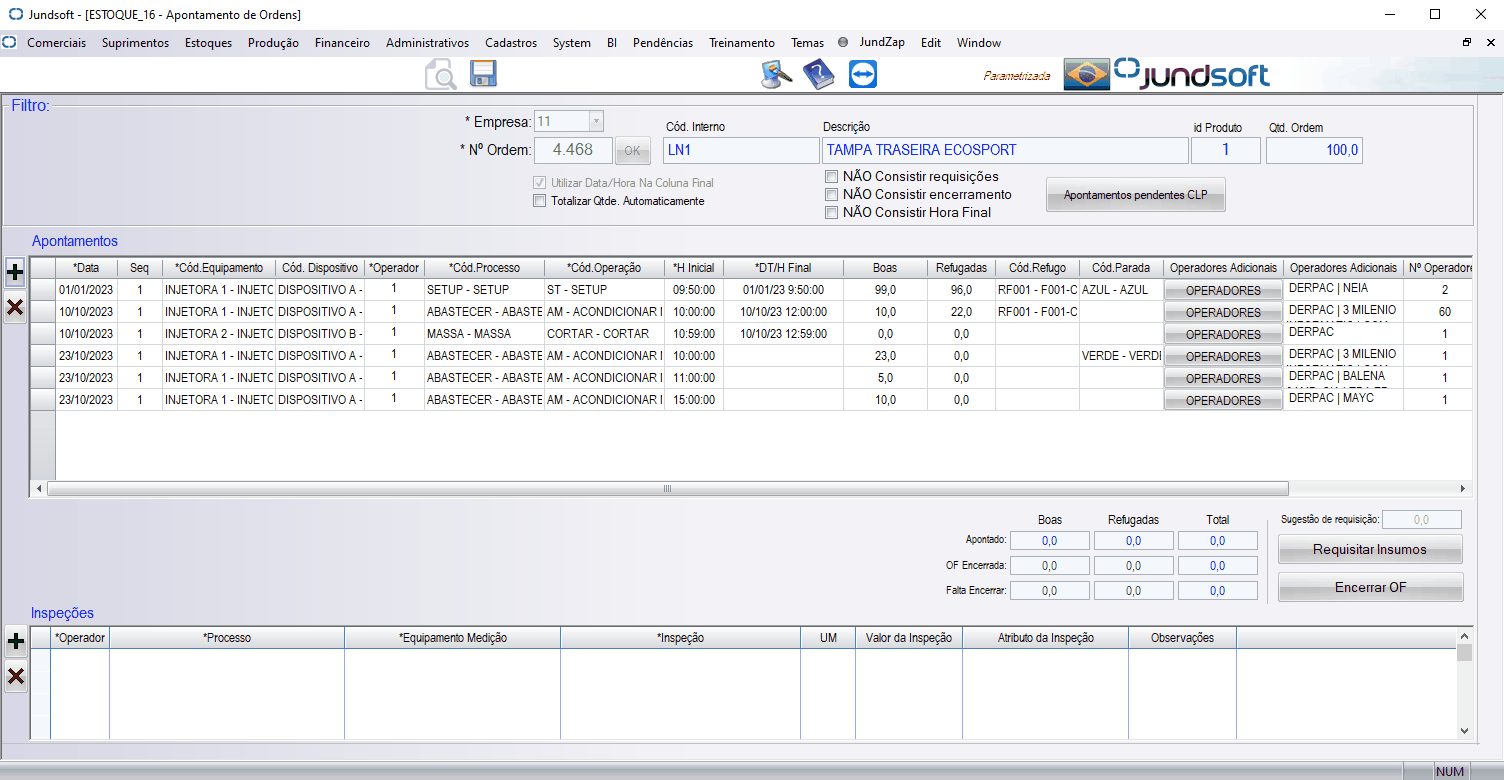Open the JundZap menu
The height and width of the screenshot is (780, 1504).
tap(882, 43)
